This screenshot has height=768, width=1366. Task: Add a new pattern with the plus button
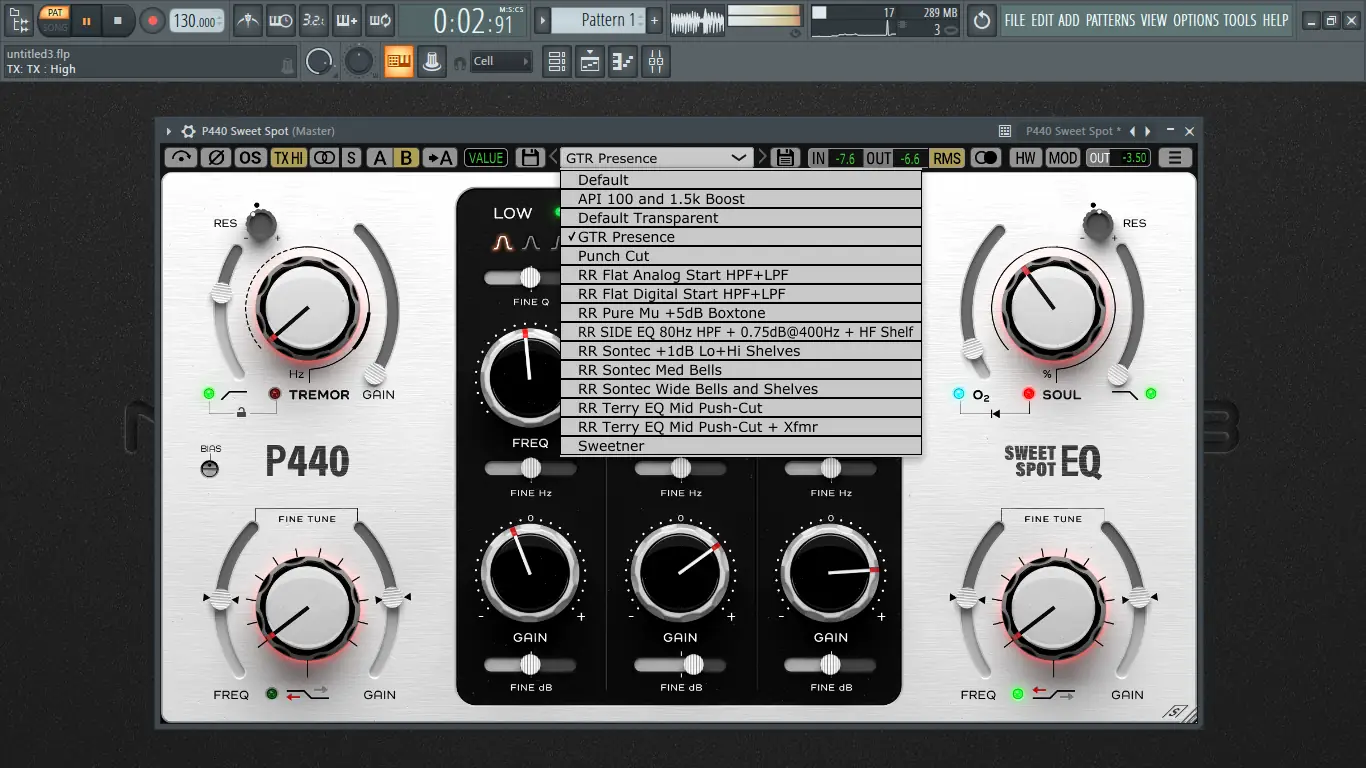click(655, 19)
